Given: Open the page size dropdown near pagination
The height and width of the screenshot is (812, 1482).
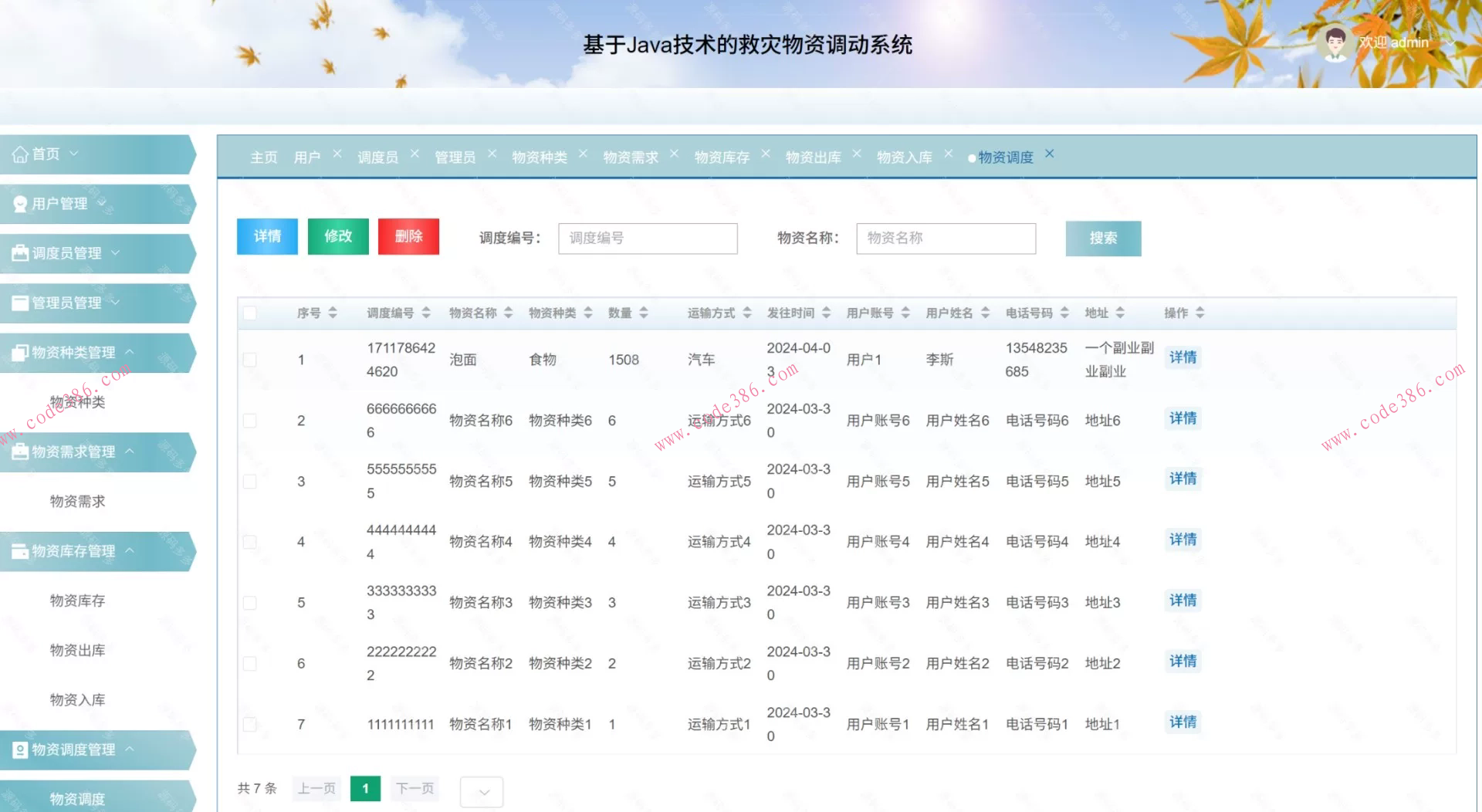Looking at the screenshot, I should [482, 791].
